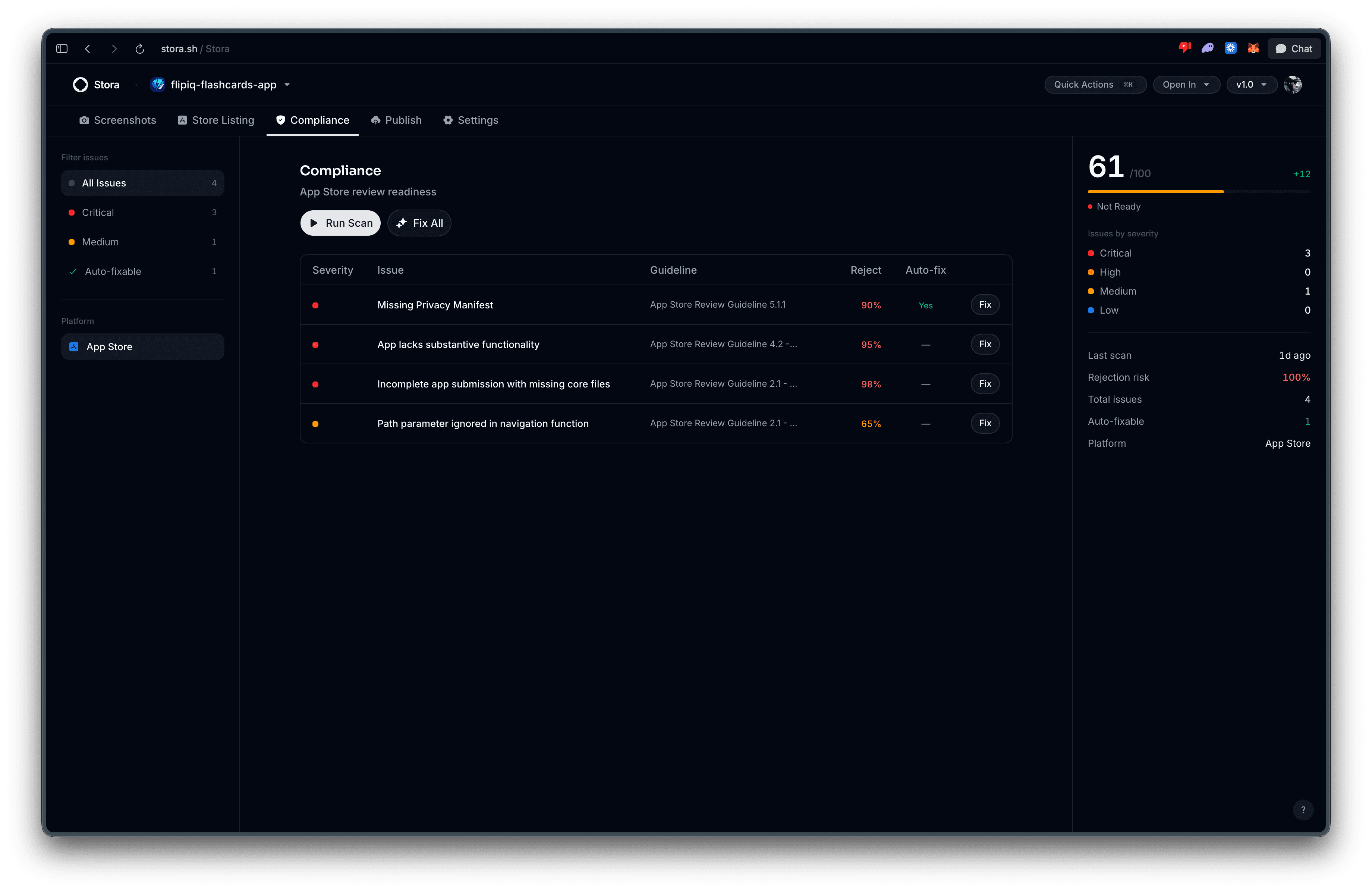The width and height of the screenshot is (1372, 892).
Task: Expand the Open In dropdown
Action: coord(1186,84)
